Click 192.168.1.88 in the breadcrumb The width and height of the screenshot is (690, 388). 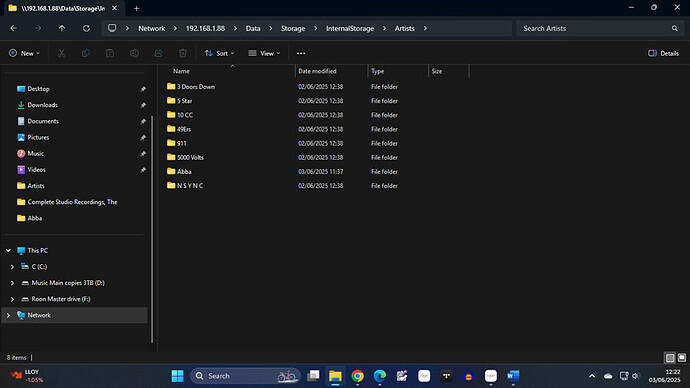205,28
